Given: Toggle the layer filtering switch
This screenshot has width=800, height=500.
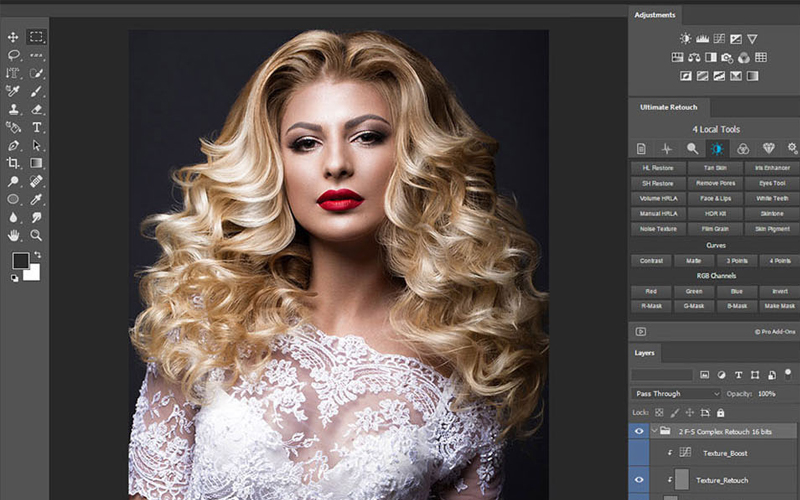Looking at the screenshot, I should (788, 373).
